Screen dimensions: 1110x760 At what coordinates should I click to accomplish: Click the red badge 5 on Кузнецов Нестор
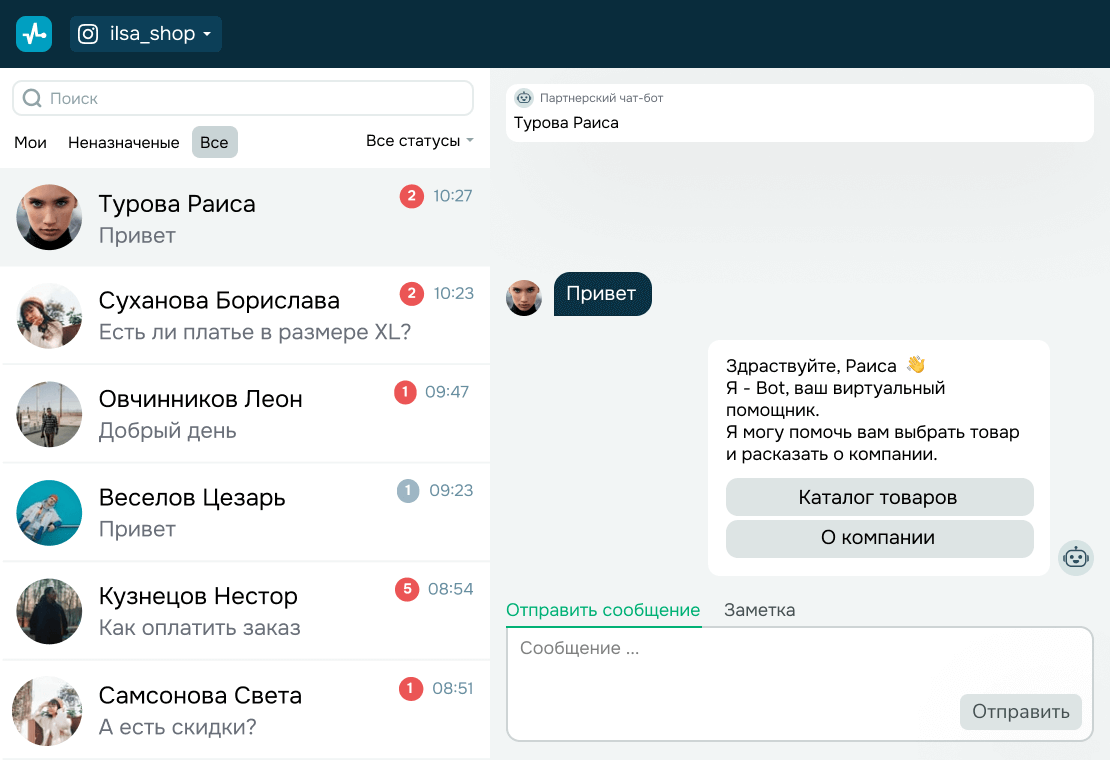click(406, 589)
